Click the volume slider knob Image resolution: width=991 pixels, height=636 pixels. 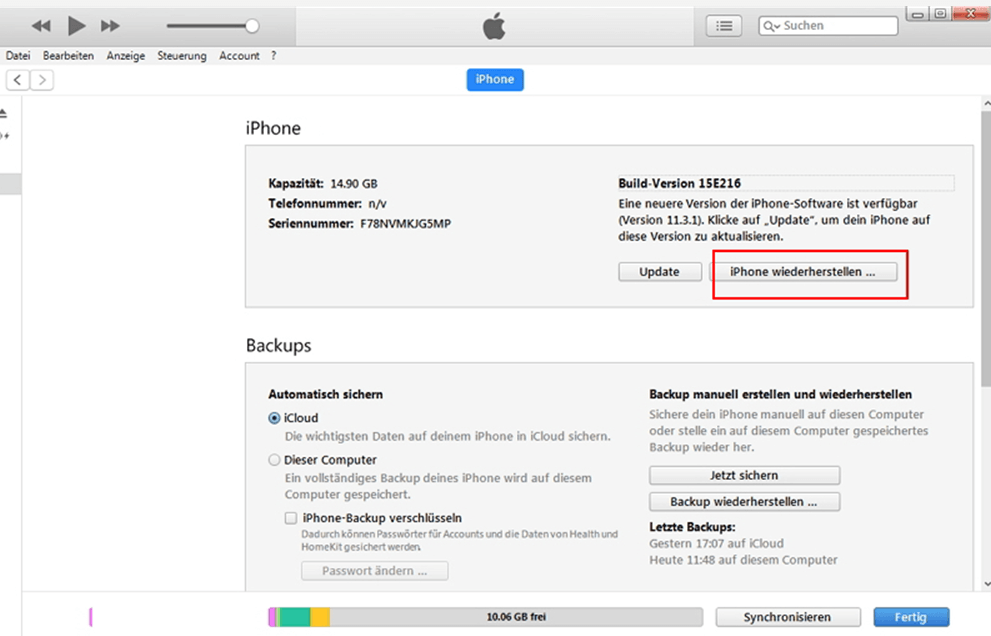tap(252, 26)
